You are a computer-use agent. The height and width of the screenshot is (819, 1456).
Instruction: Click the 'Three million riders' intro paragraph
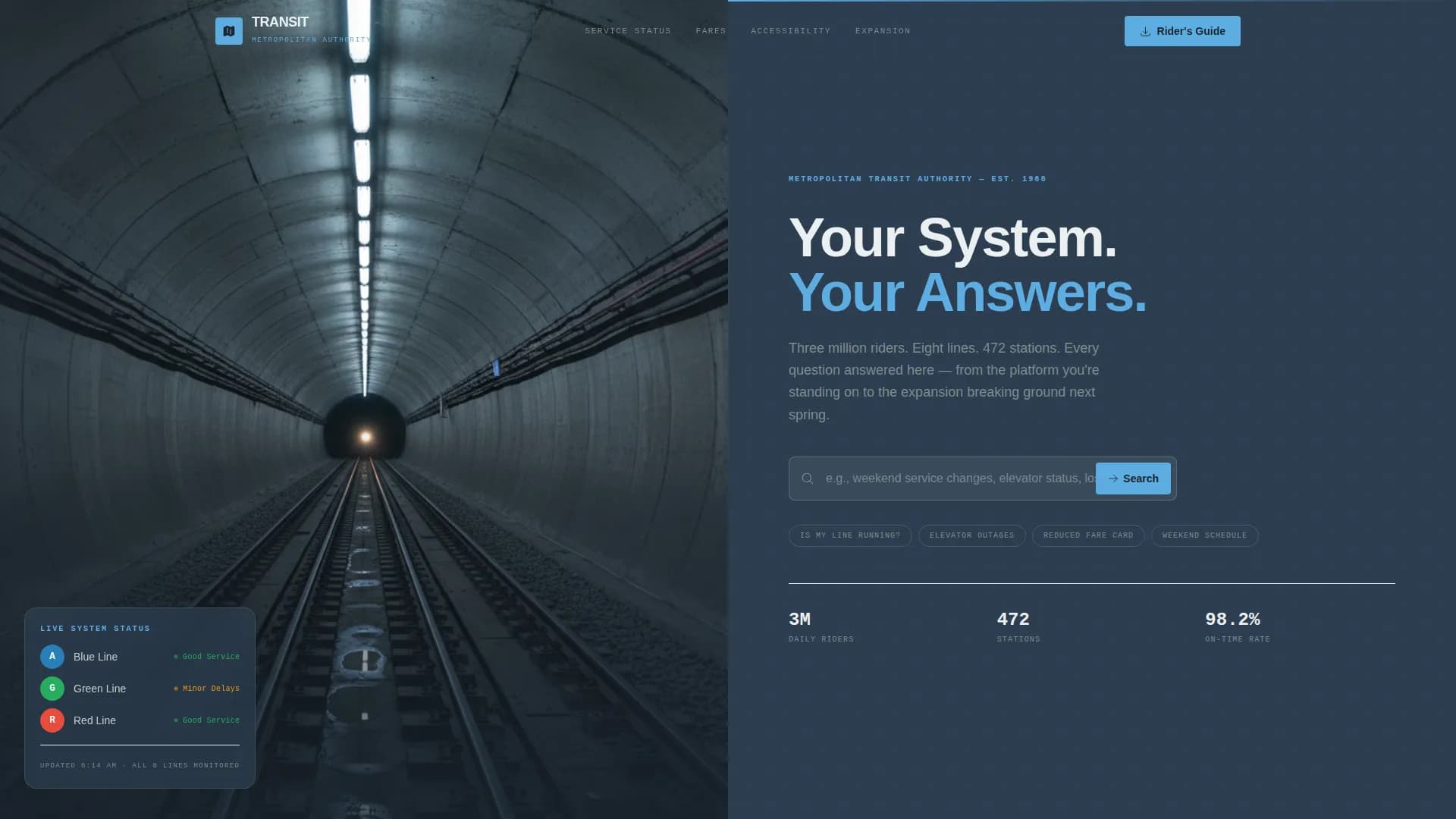coord(944,381)
